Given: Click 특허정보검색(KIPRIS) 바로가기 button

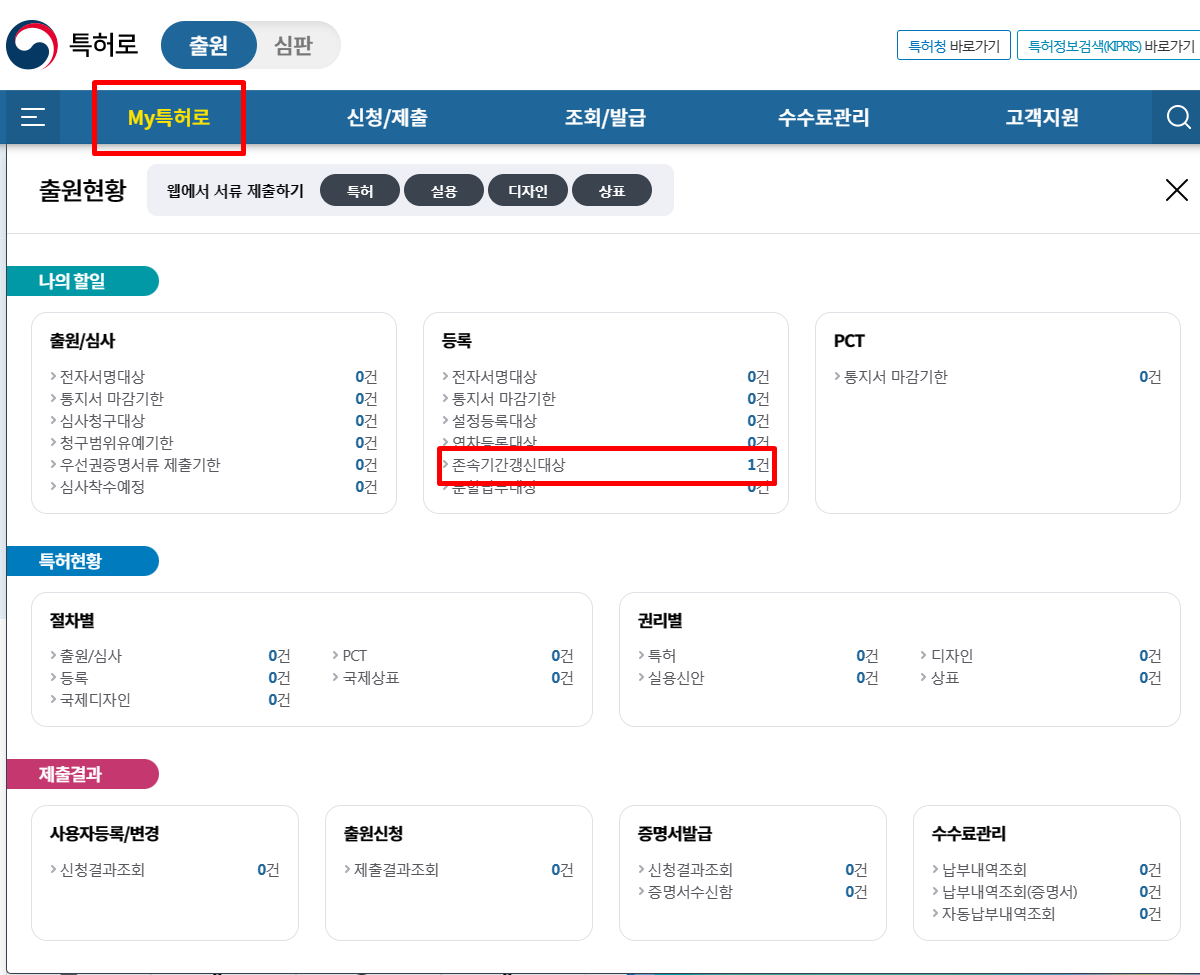Looking at the screenshot, I should pyautogui.click(x=1108, y=46).
